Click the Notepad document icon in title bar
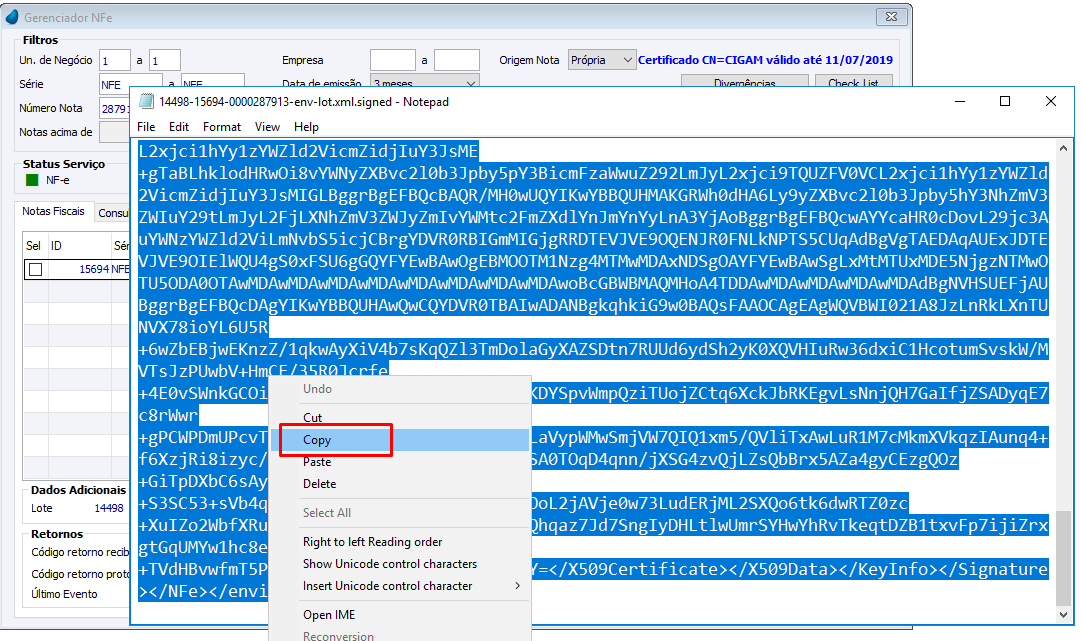This screenshot has width=1082, height=641. [146, 101]
